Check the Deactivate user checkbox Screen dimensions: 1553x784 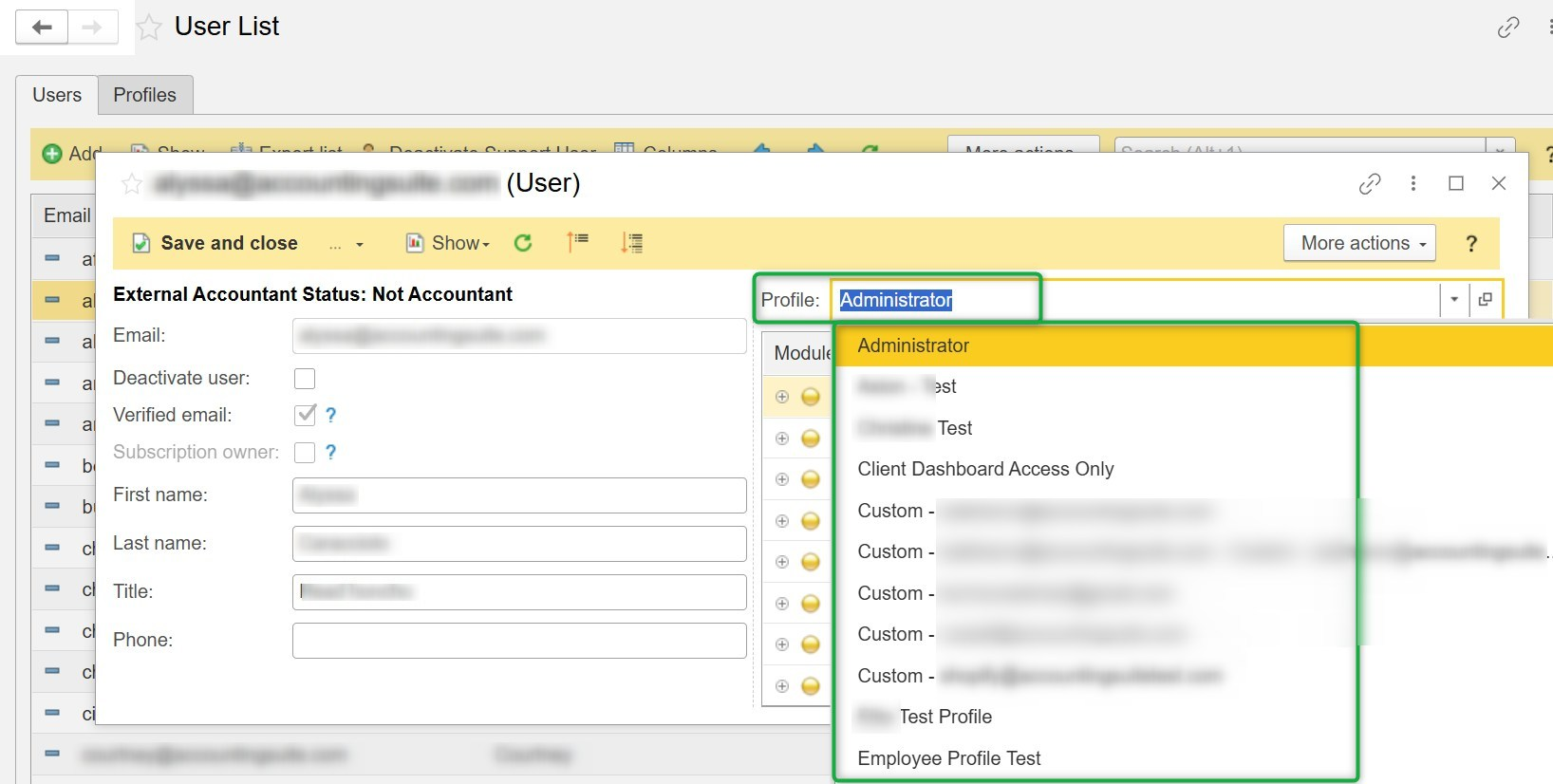(x=305, y=379)
